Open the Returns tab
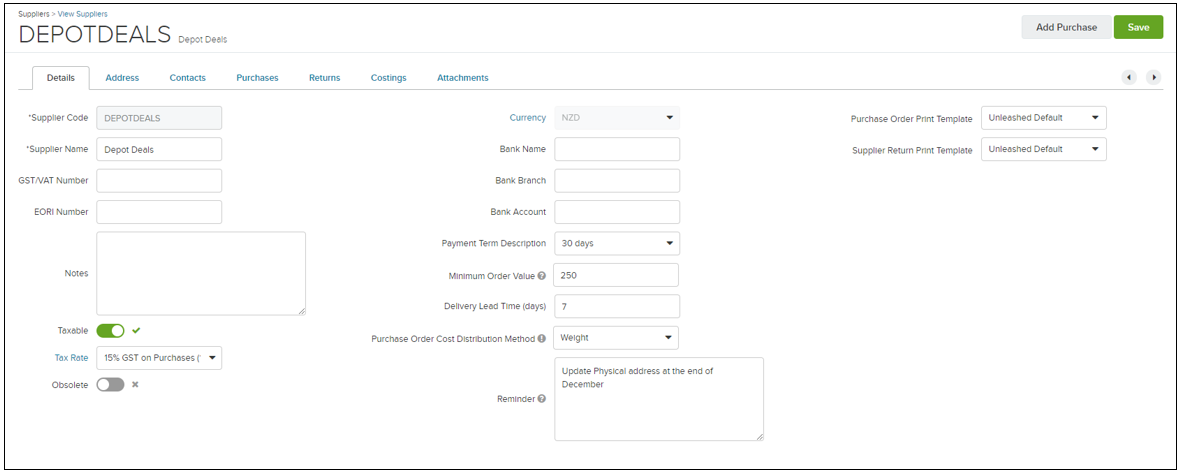This screenshot has height=471, width=1179. 324,77
